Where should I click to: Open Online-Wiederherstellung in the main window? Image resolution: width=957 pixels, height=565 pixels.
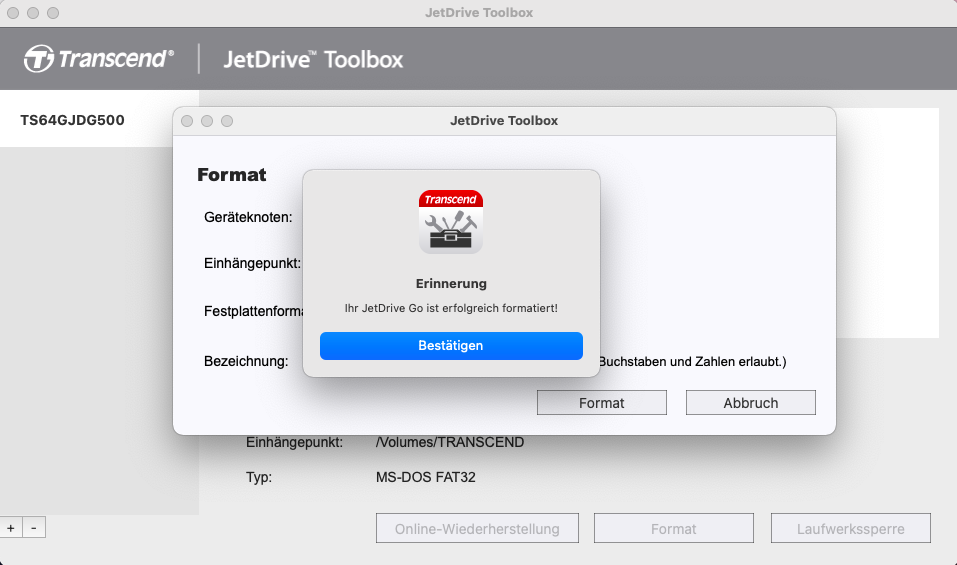(477, 528)
